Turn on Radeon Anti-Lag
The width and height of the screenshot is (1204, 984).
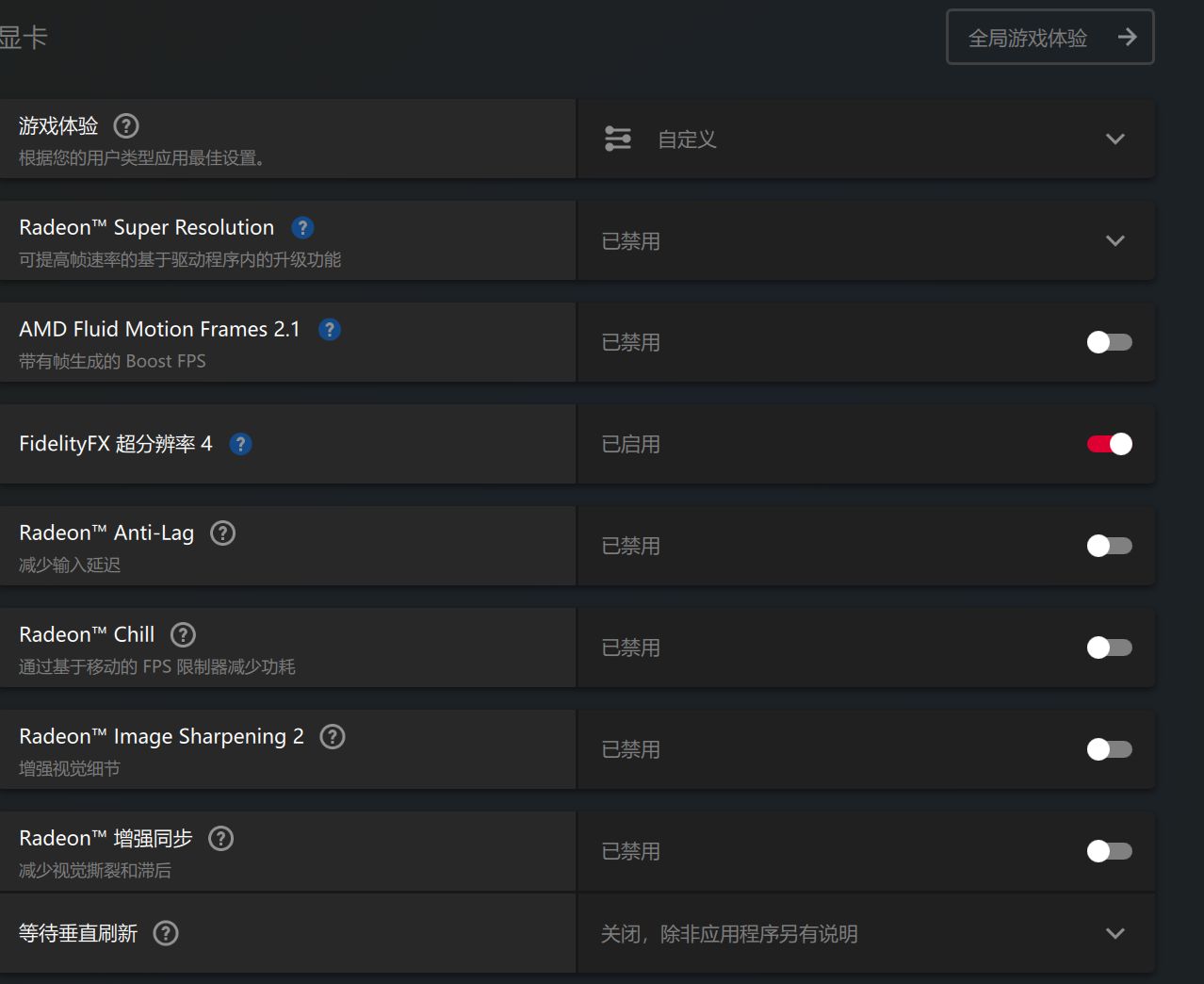click(1109, 546)
